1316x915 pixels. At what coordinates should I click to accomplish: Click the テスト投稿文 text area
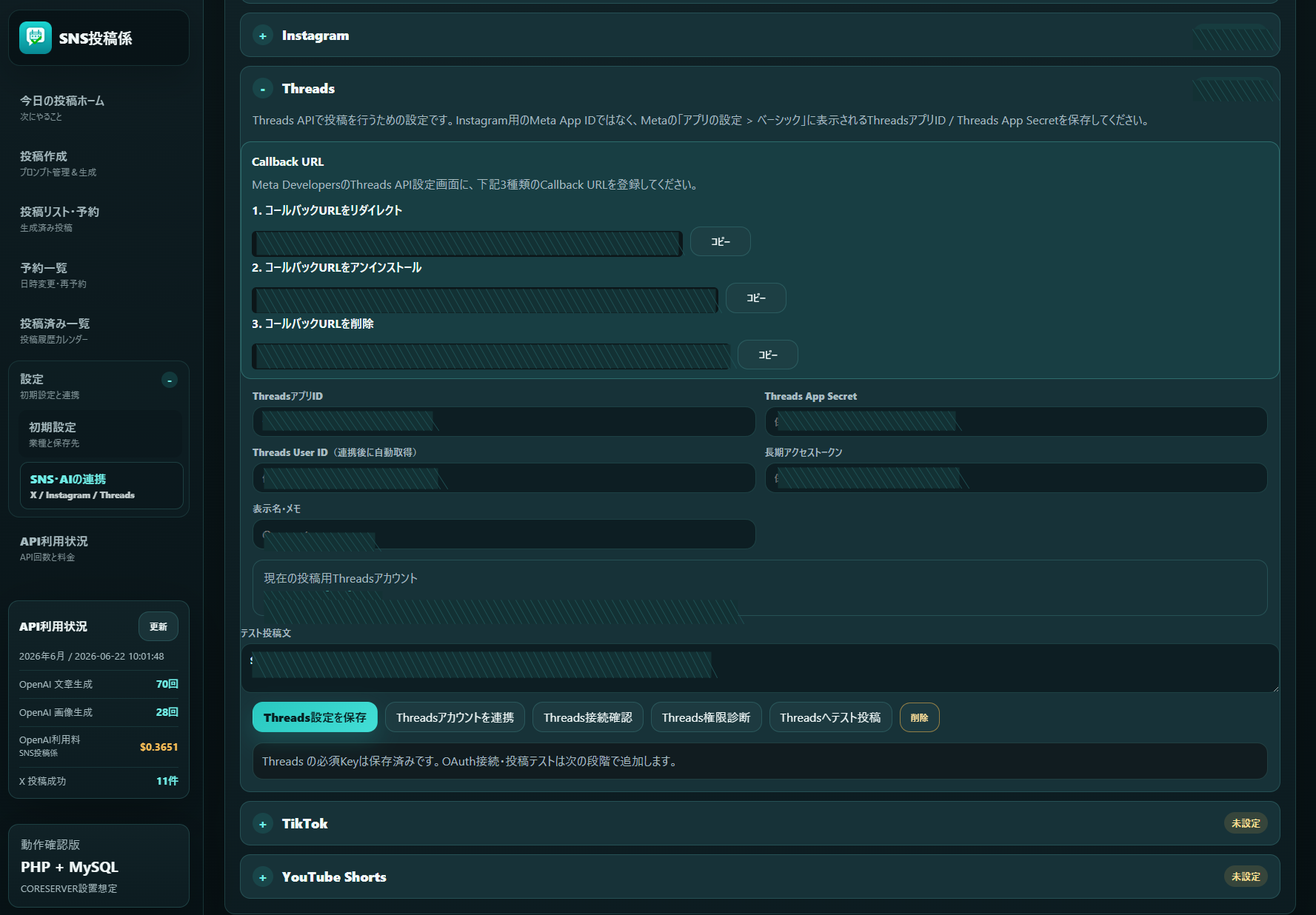(760, 668)
